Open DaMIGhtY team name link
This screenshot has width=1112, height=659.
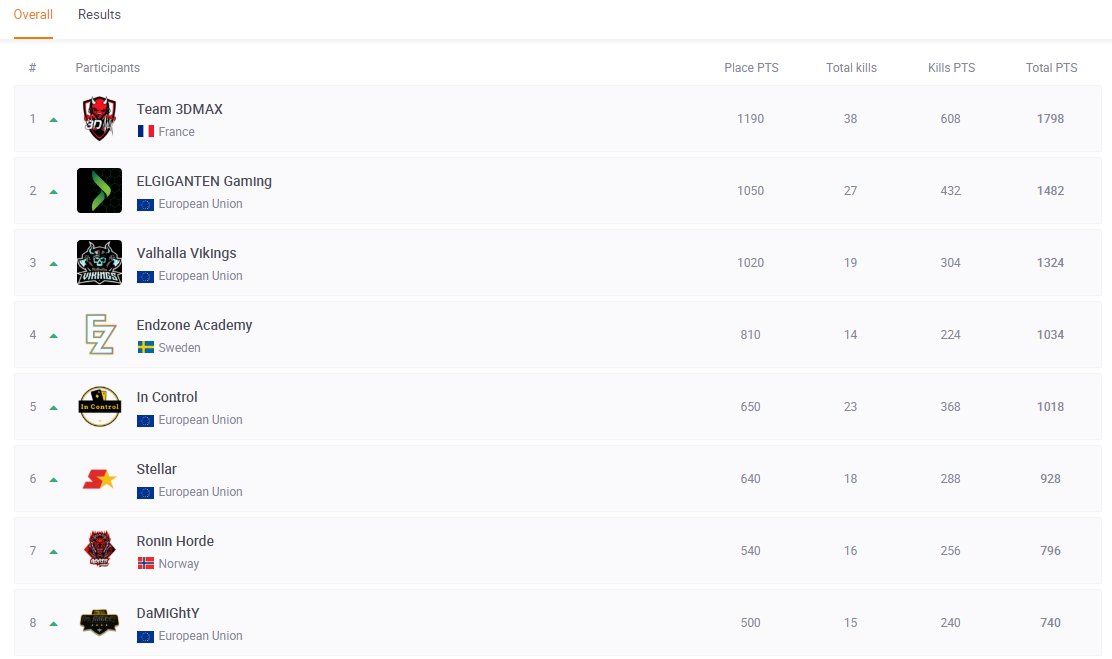click(168, 613)
